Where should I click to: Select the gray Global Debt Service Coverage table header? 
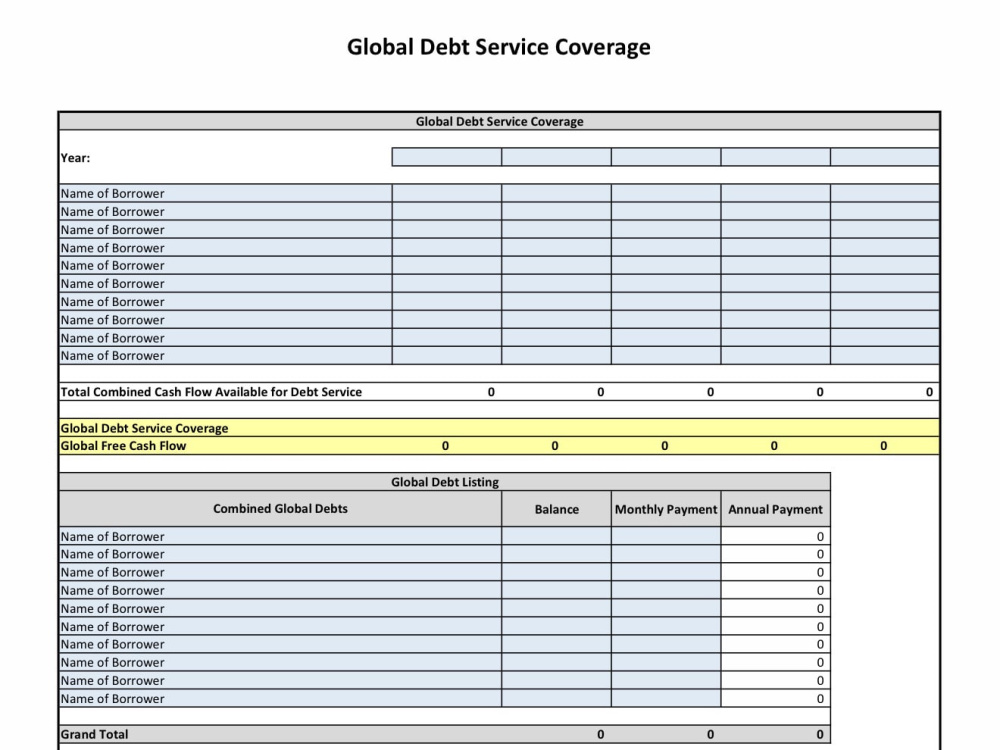tap(499, 121)
